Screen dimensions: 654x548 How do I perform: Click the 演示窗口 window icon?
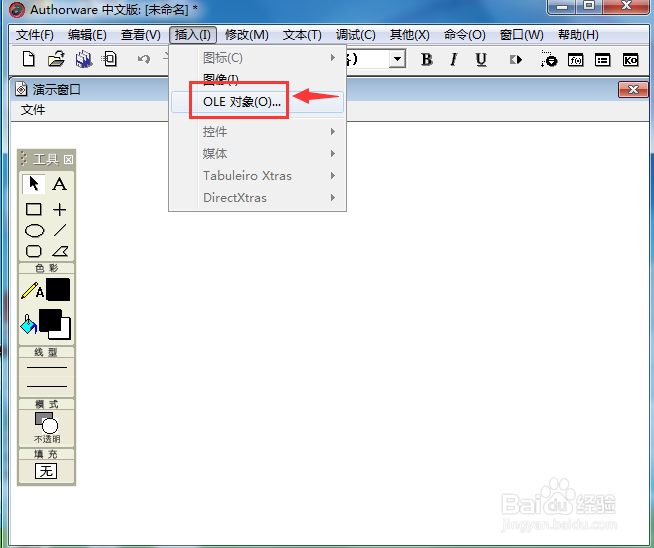tap(21, 89)
